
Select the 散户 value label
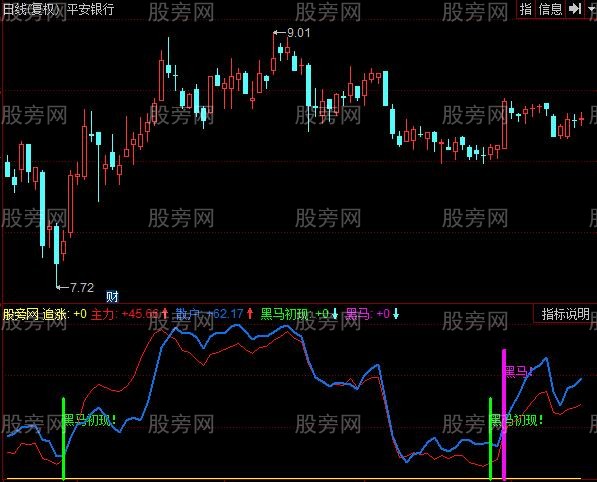coord(209,314)
